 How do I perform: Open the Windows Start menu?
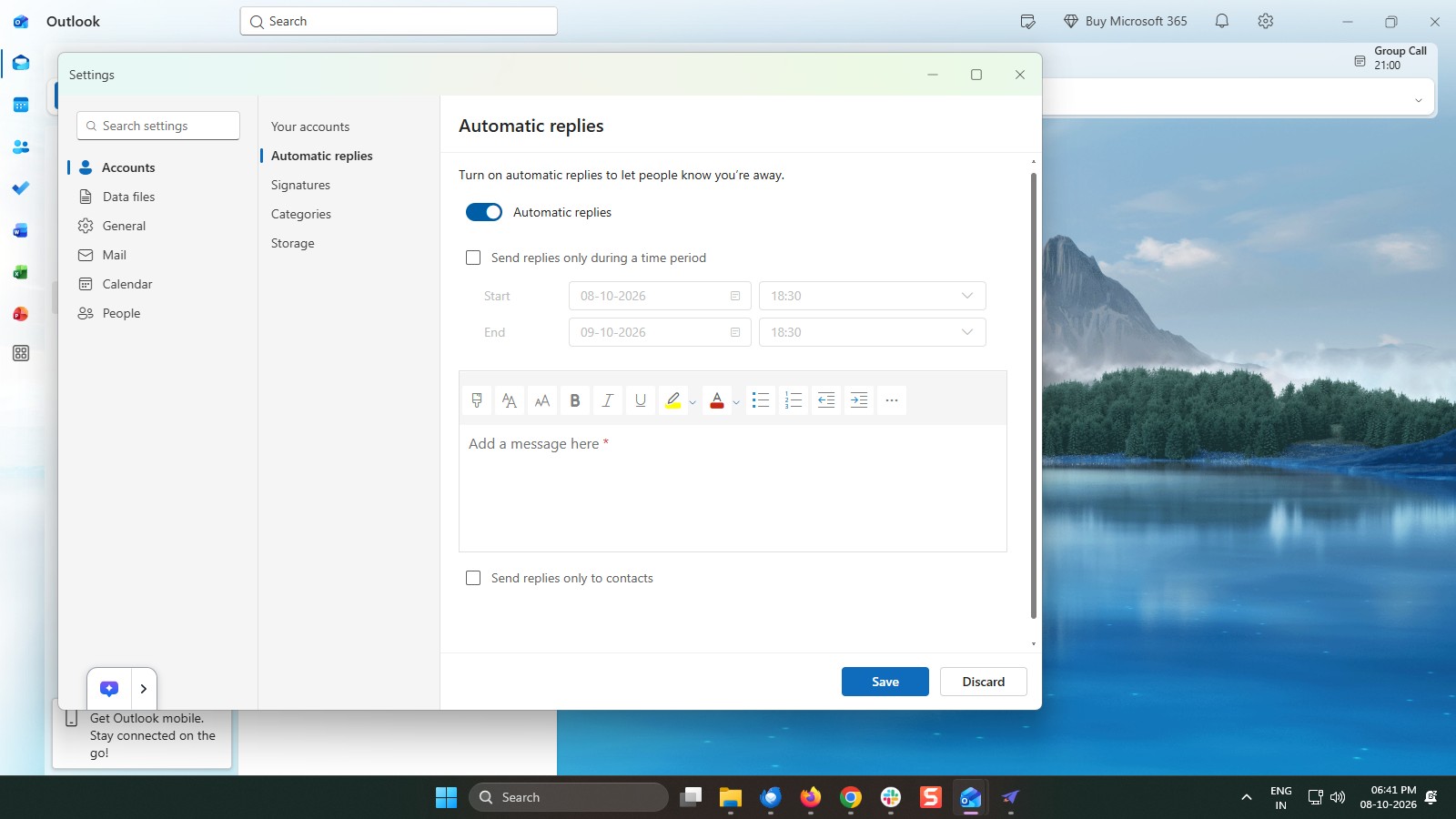(447, 797)
